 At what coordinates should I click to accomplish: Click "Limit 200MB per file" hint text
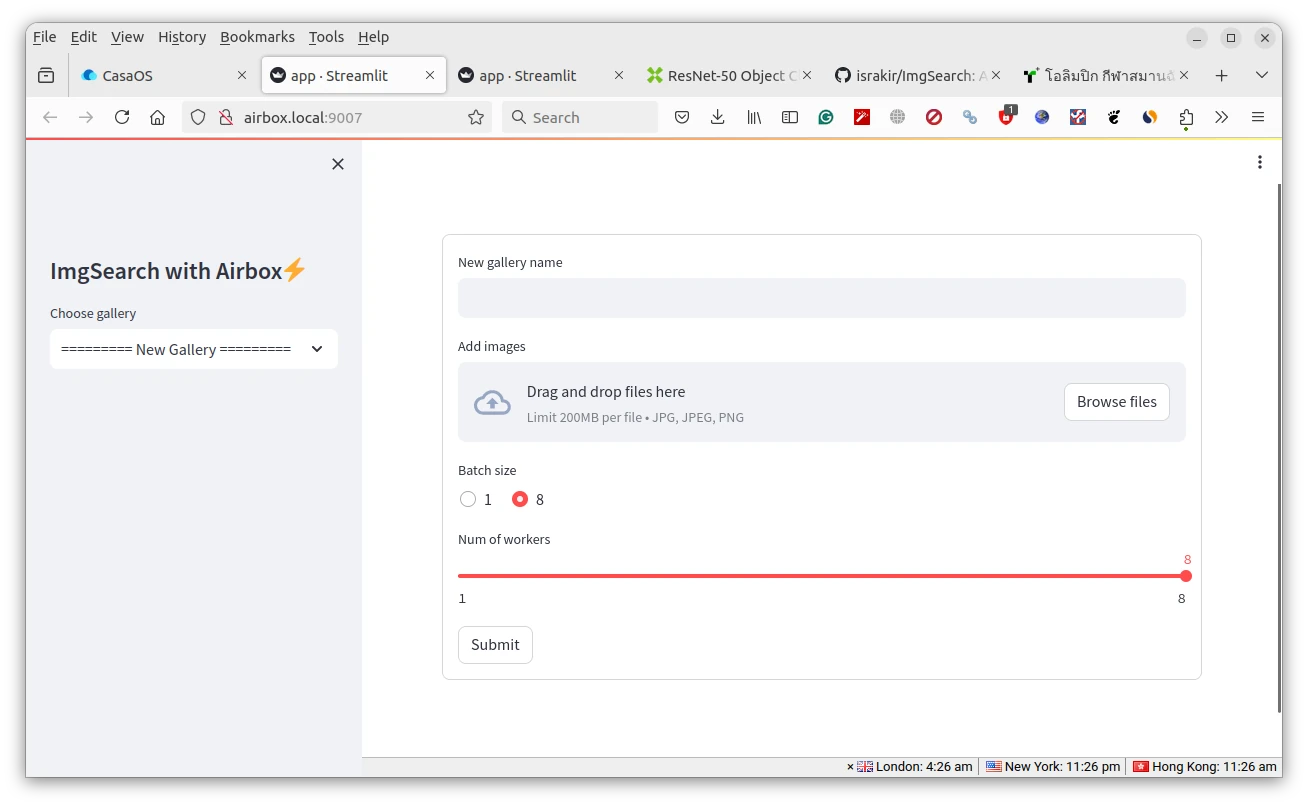(584, 418)
